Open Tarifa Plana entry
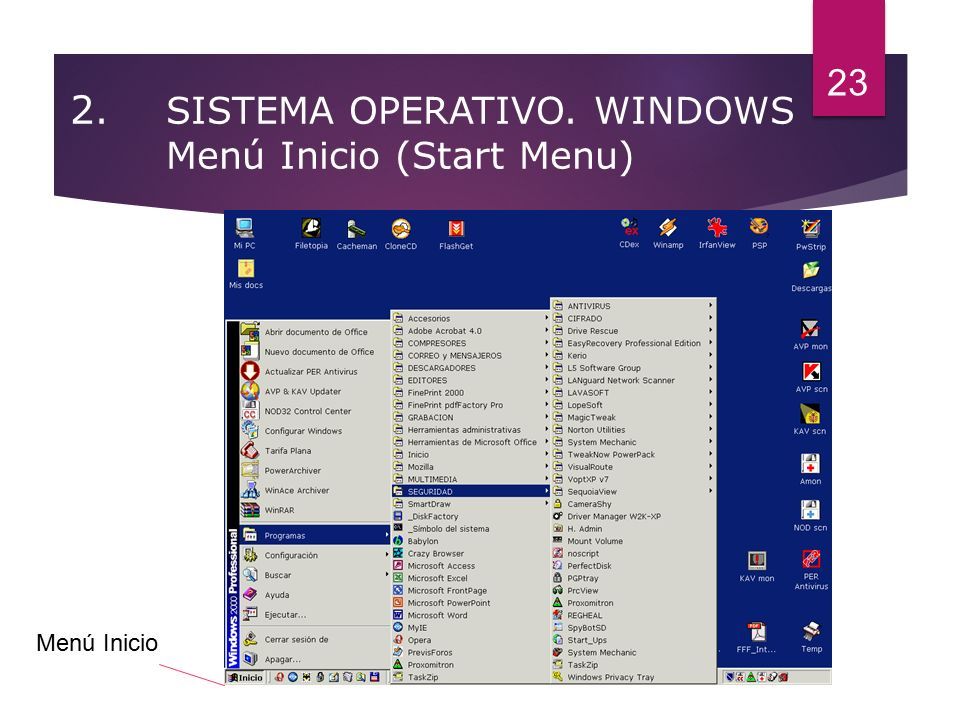 point(313,451)
